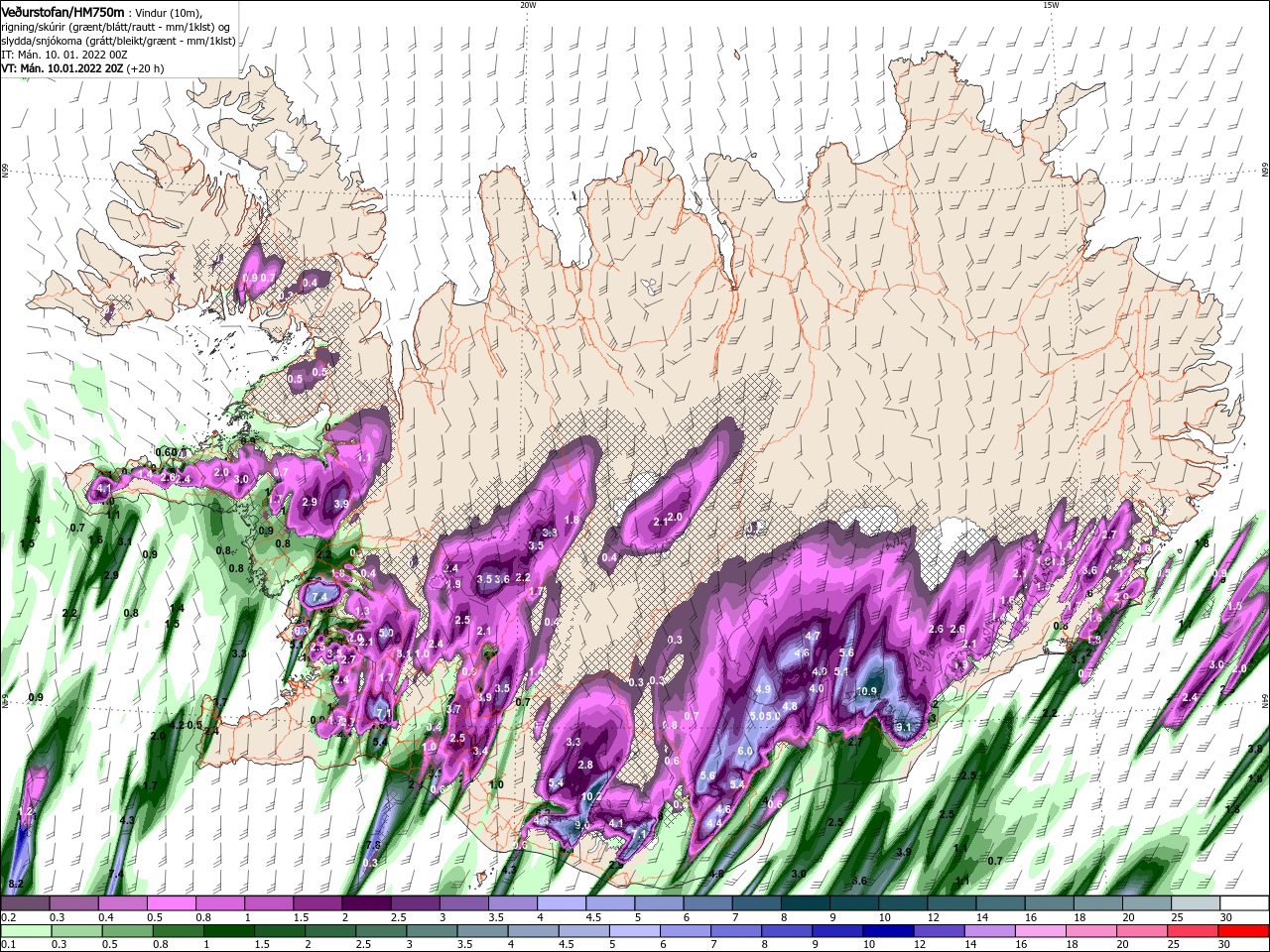Click the 'VT: Mán. 10.01.2022 20Z (+20 h)' line

83,68
